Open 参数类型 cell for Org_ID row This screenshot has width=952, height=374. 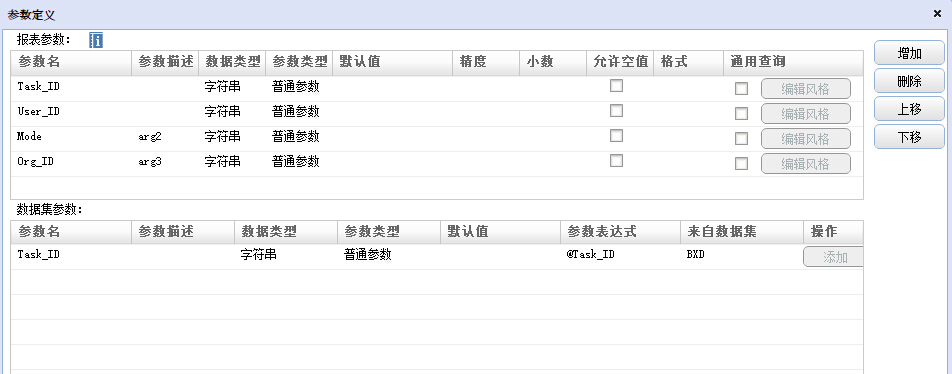tap(299, 162)
